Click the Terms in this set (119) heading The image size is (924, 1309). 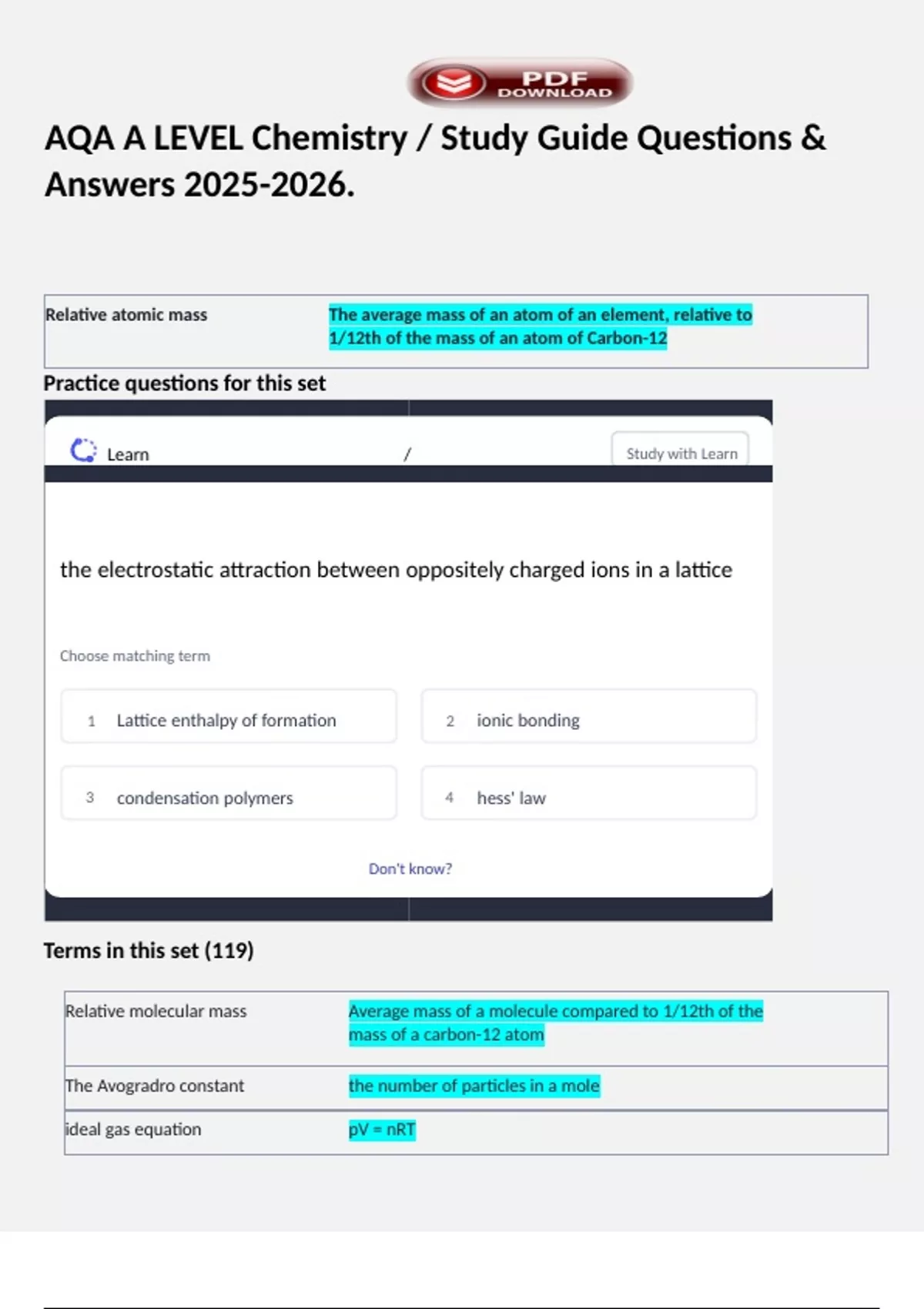(149, 951)
